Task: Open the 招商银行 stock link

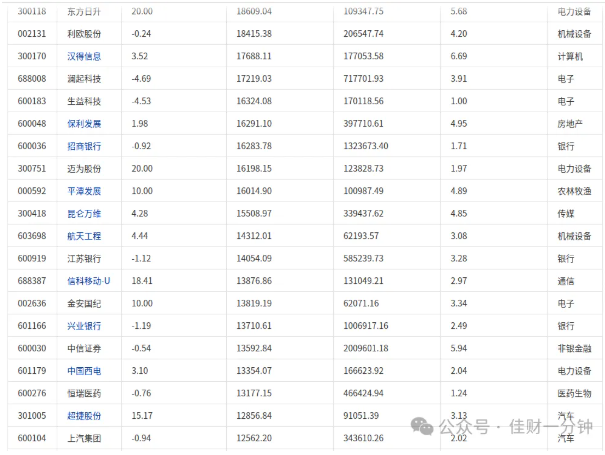Action: coord(84,146)
